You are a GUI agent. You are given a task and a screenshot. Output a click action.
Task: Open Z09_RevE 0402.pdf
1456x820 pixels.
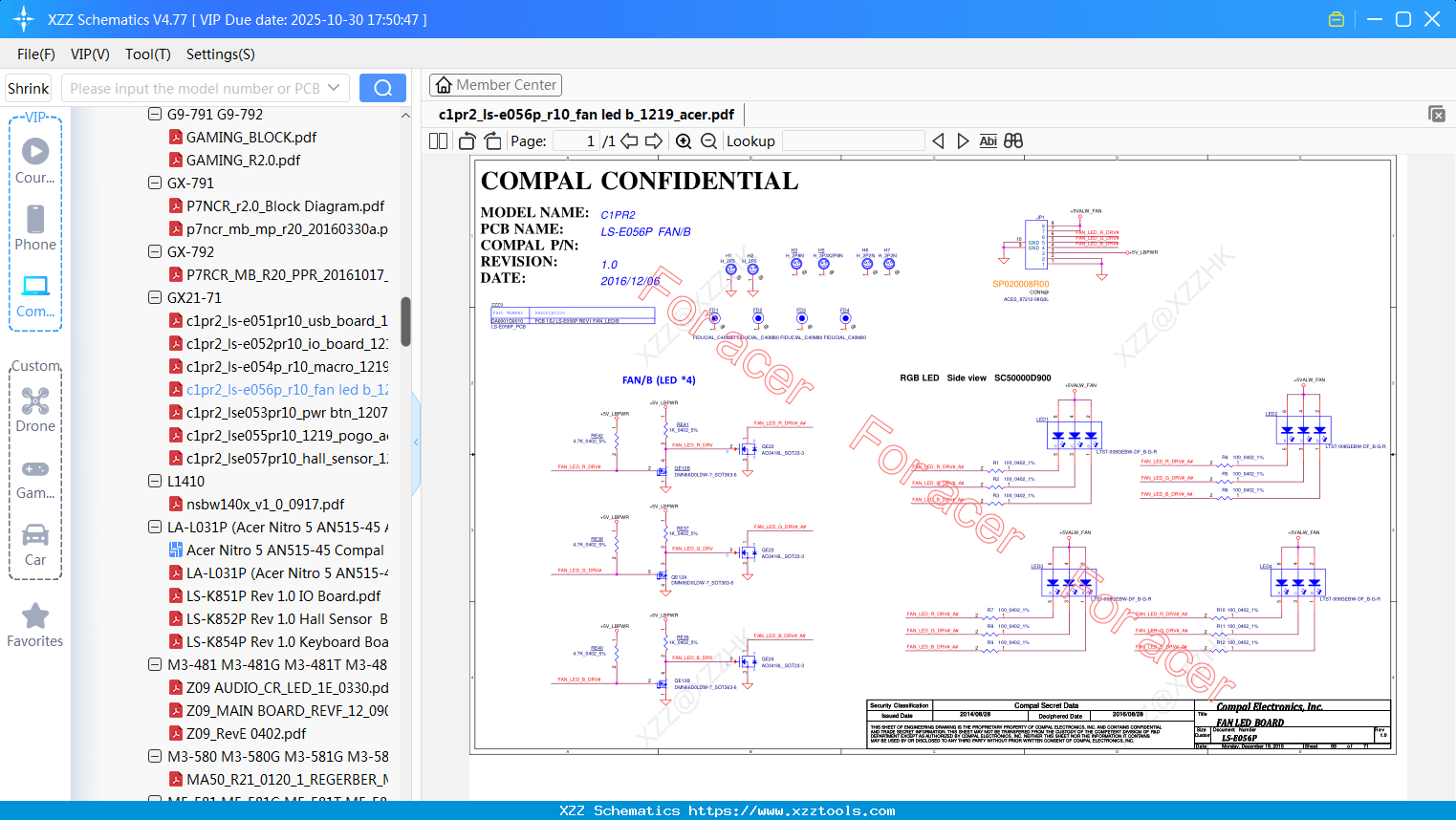[237, 733]
